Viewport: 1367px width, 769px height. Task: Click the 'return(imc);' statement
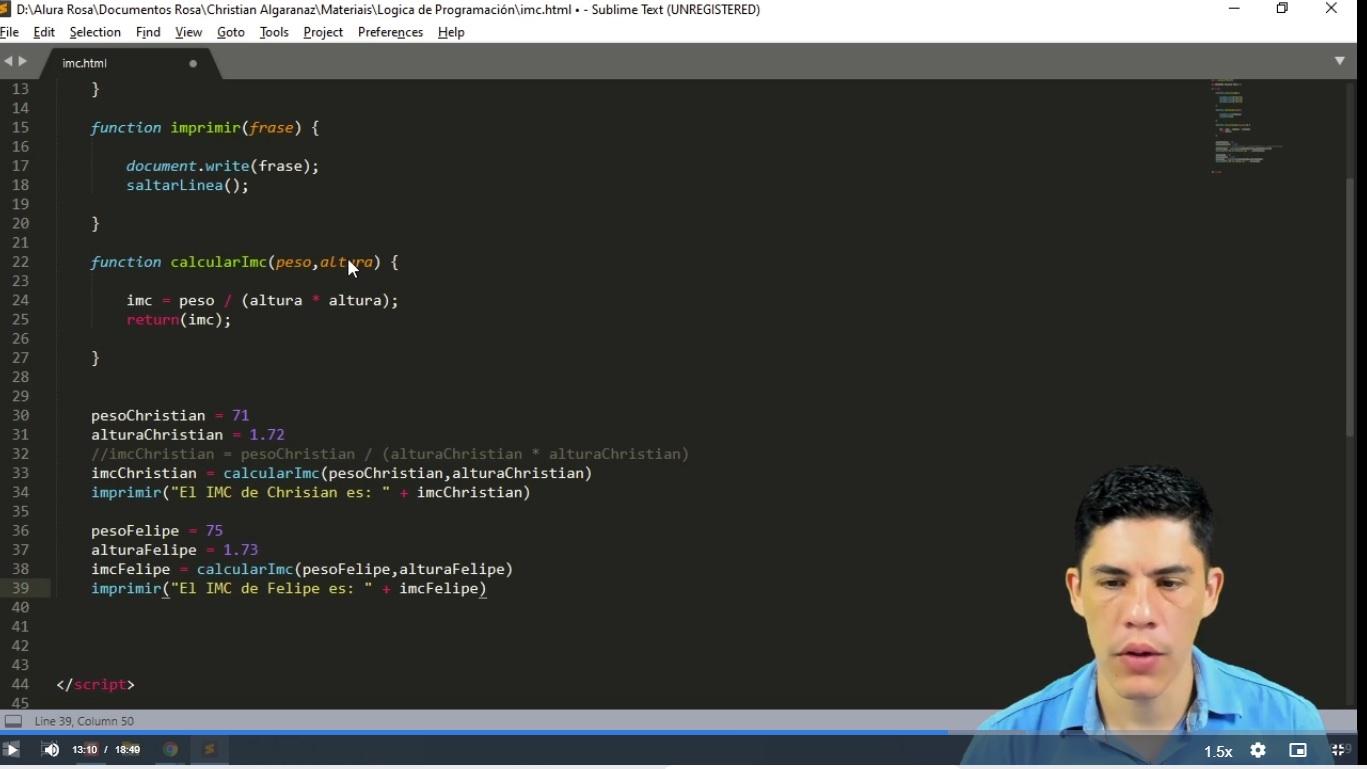178,320
